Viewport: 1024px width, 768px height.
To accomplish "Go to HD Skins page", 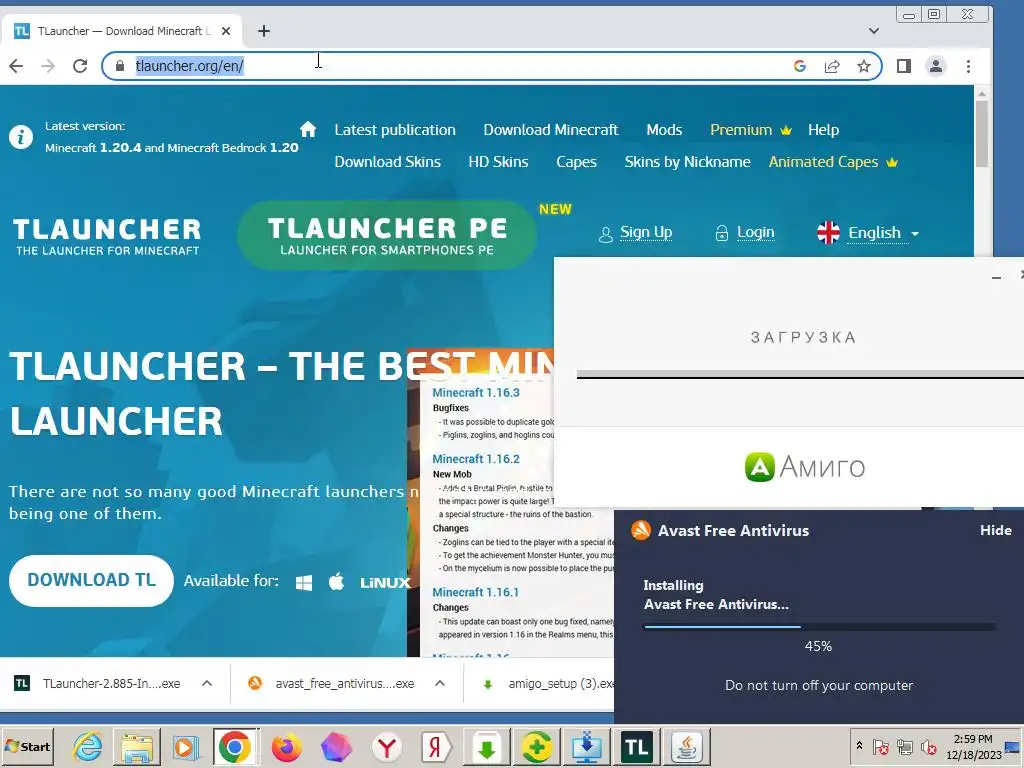I will pos(498,162).
